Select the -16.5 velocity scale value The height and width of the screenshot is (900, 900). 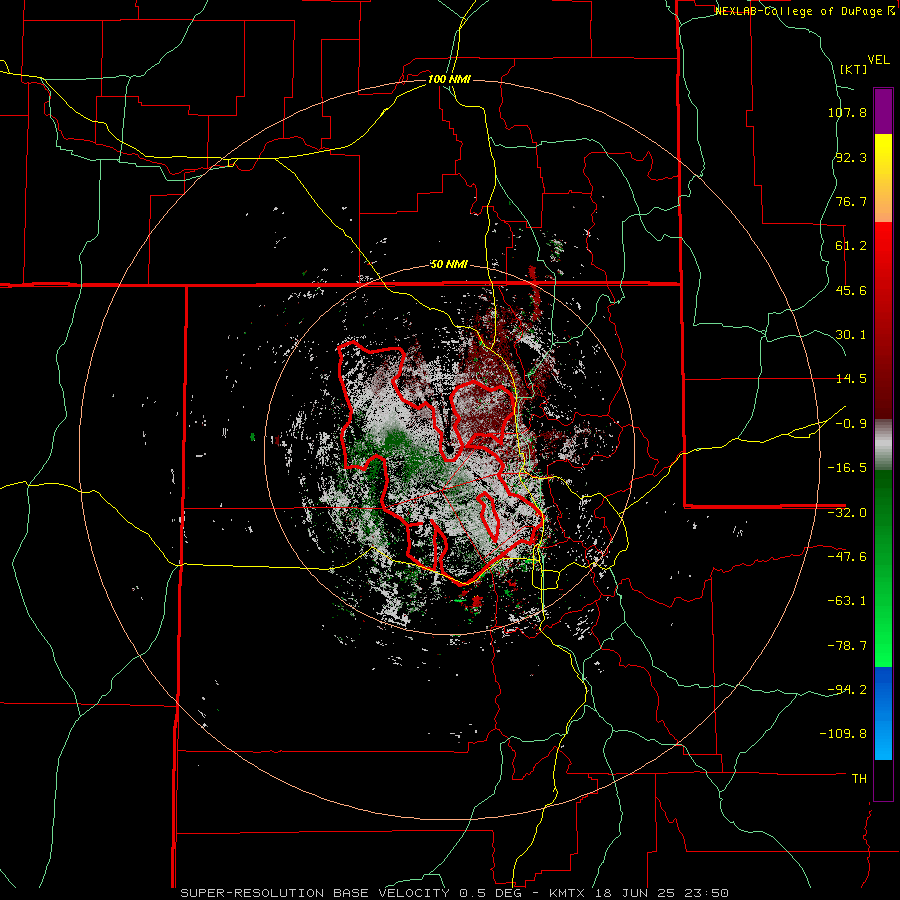point(847,468)
